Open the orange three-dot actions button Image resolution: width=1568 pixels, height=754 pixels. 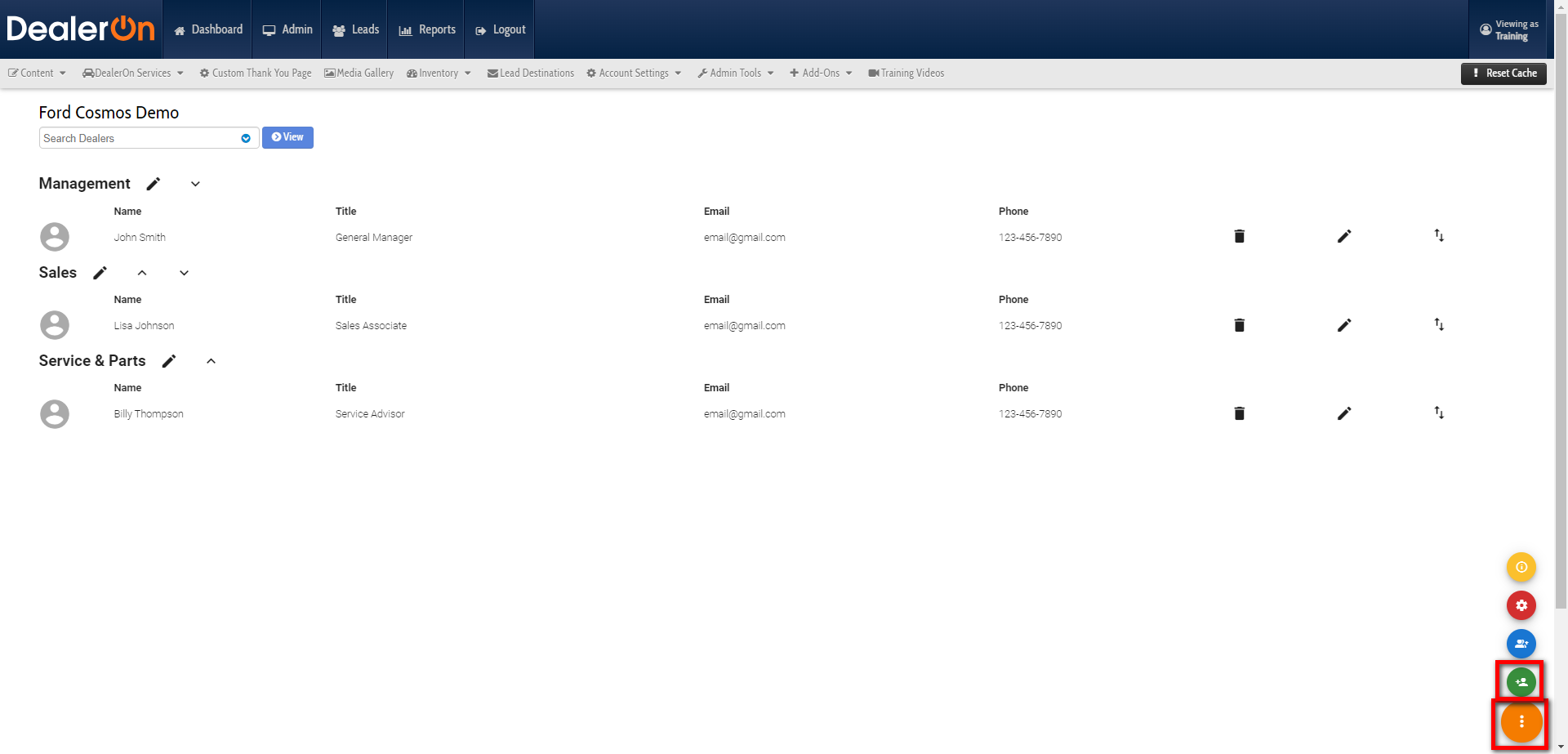click(1521, 721)
